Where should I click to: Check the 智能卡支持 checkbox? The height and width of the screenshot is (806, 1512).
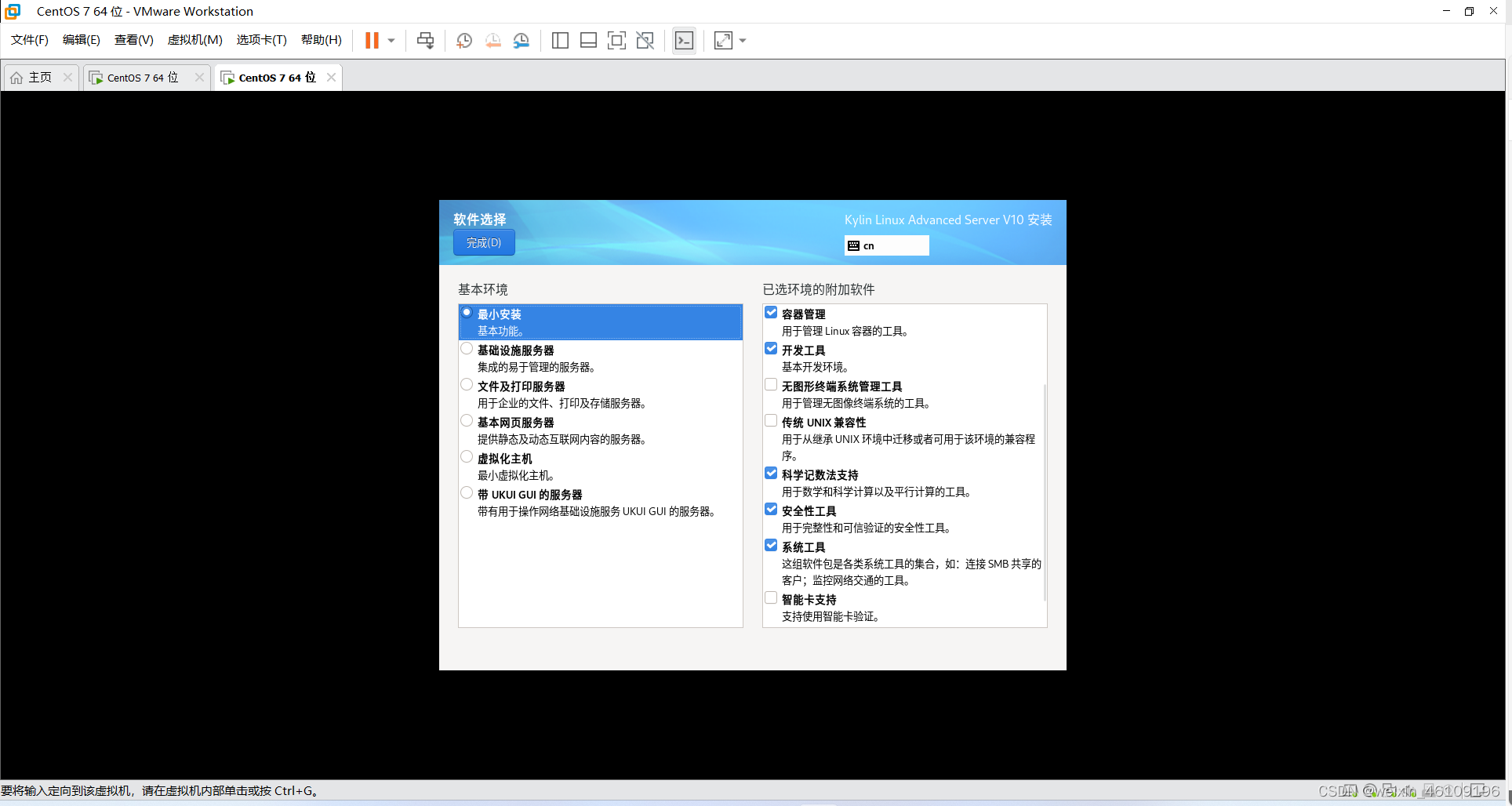[771, 598]
